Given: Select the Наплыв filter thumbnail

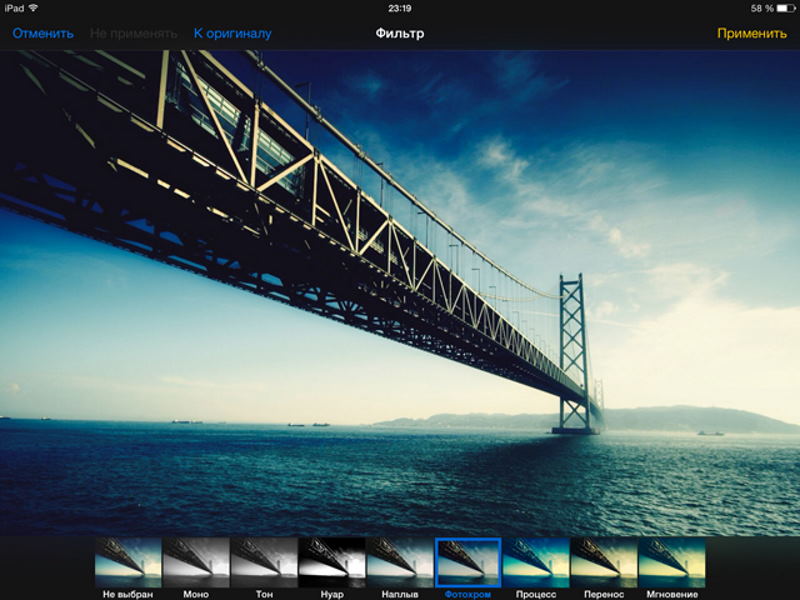Looking at the screenshot, I should [399, 562].
